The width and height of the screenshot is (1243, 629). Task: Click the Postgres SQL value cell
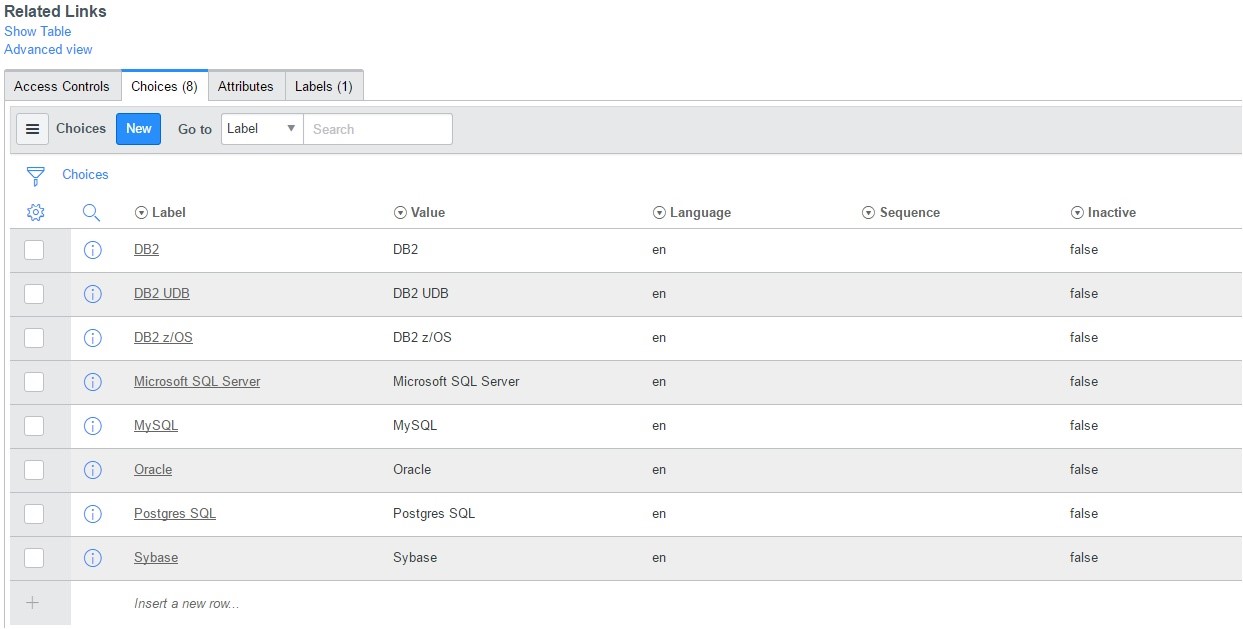point(434,513)
